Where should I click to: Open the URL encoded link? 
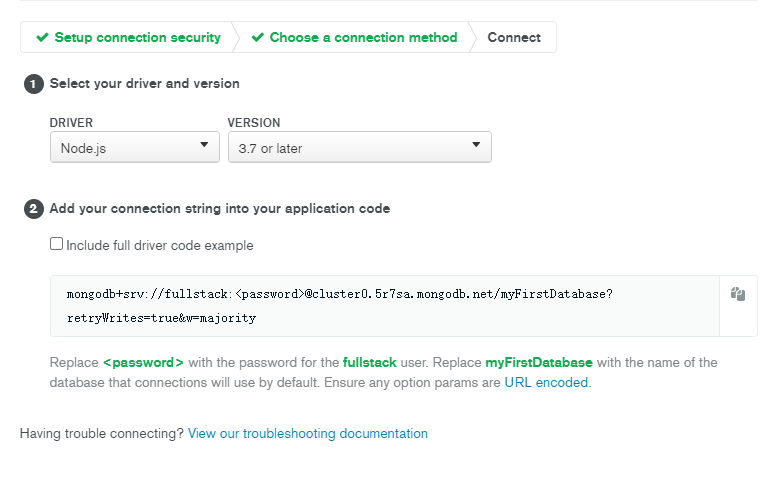click(x=546, y=383)
